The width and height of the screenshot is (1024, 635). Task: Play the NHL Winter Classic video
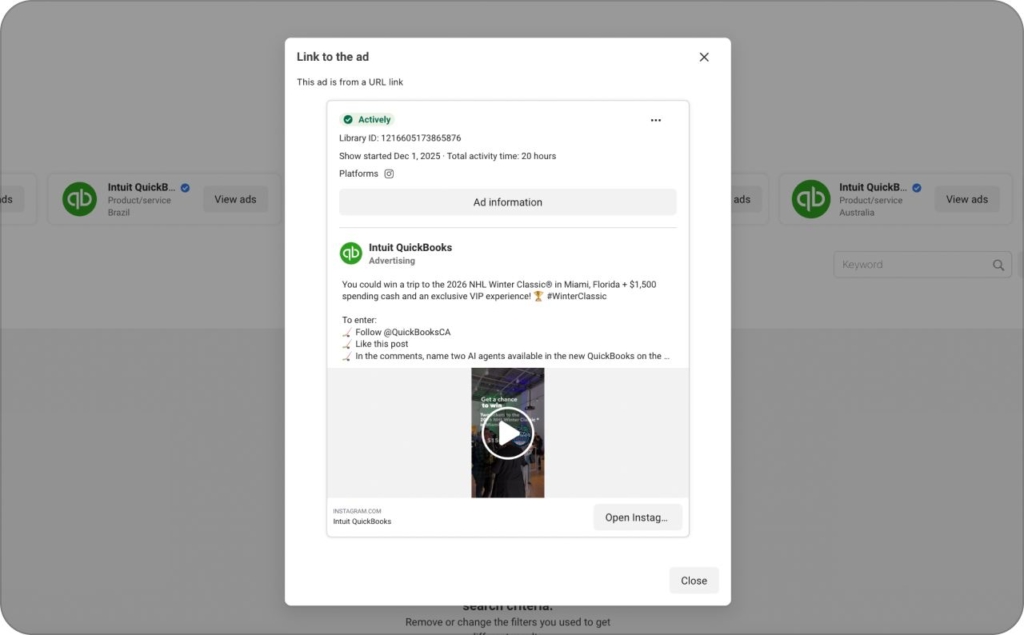pyautogui.click(x=507, y=434)
